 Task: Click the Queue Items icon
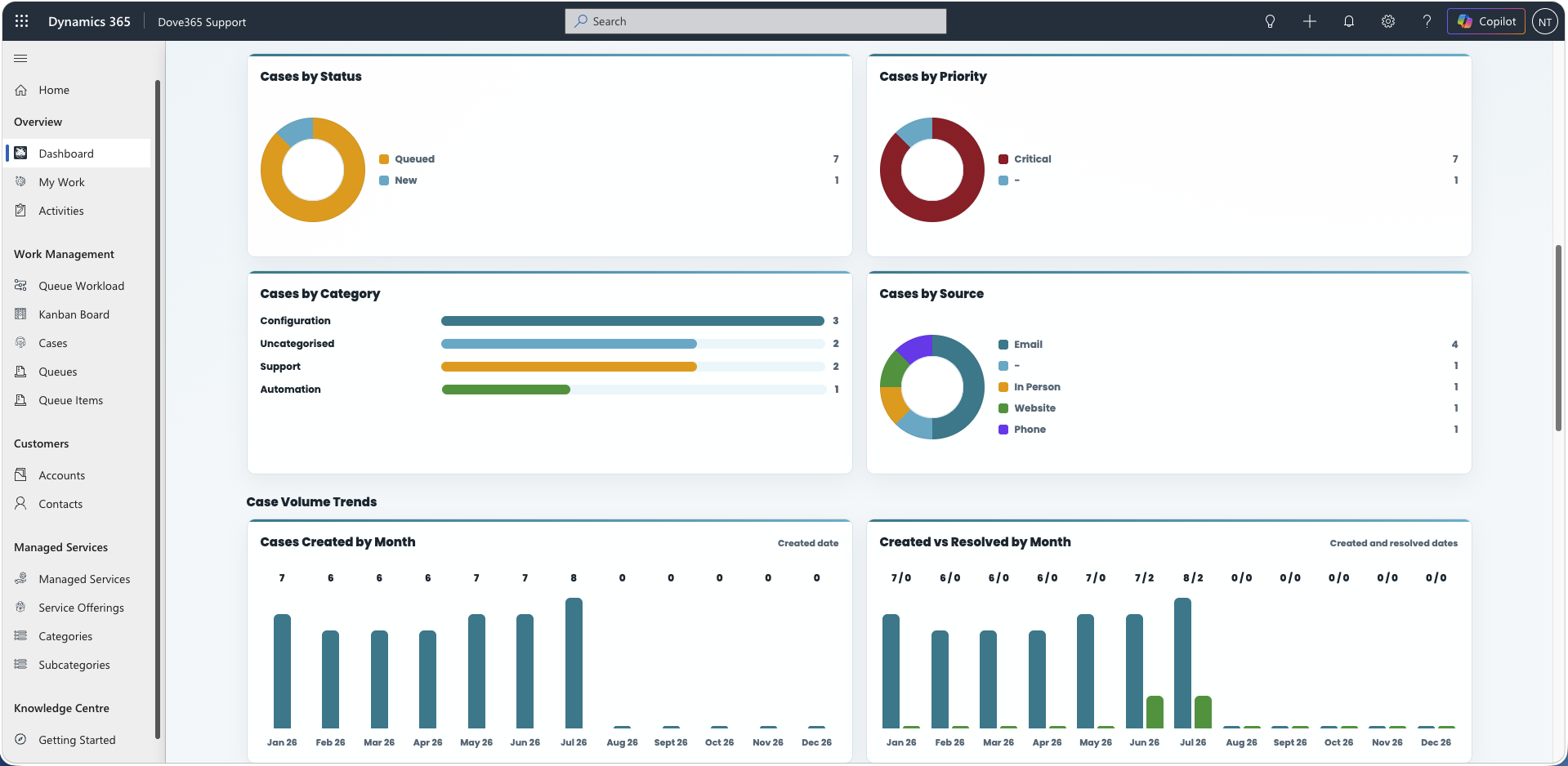pyautogui.click(x=21, y=399)
